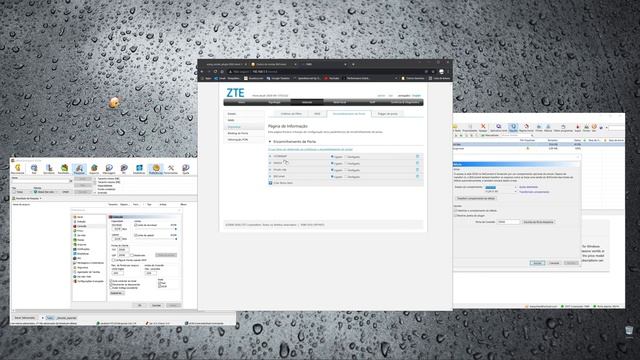Screen dimensions: 640x360
Task: Expand the second port forwarding rule row
Action: coord(270,163)
